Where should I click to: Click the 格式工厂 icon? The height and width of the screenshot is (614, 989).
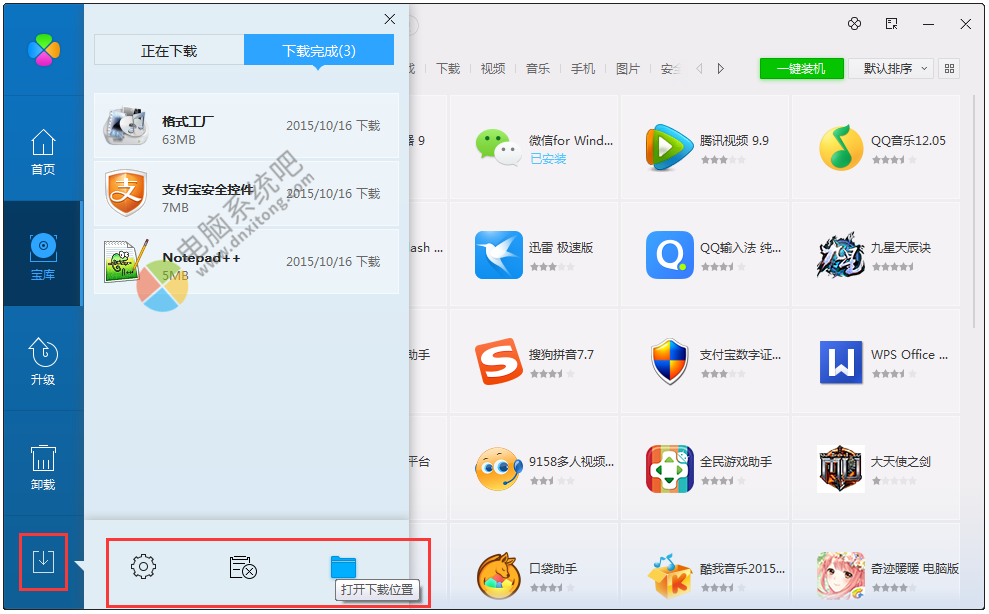126,125
